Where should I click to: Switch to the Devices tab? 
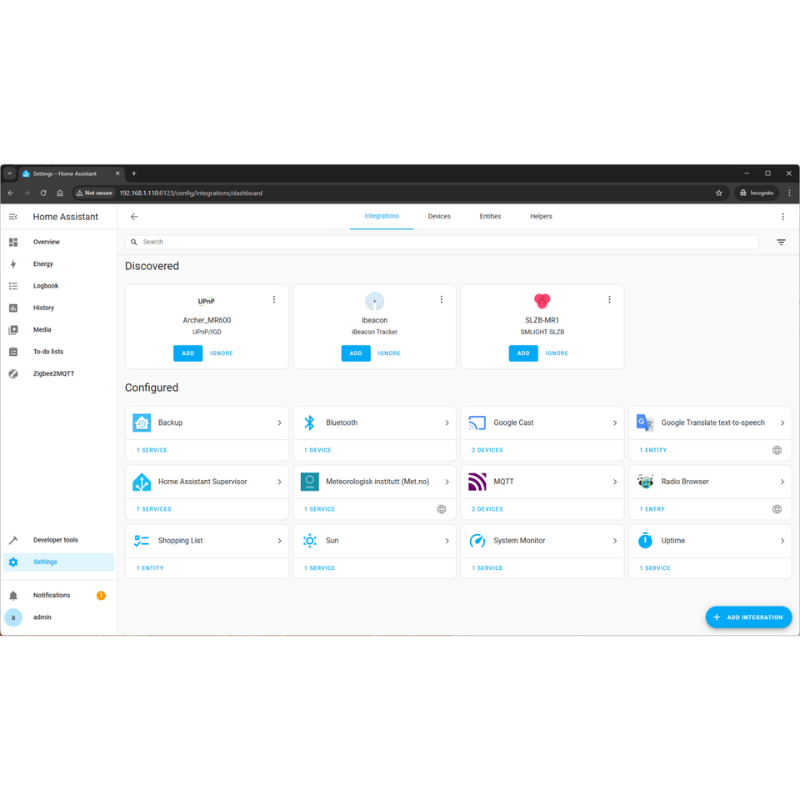click(439, 216)
